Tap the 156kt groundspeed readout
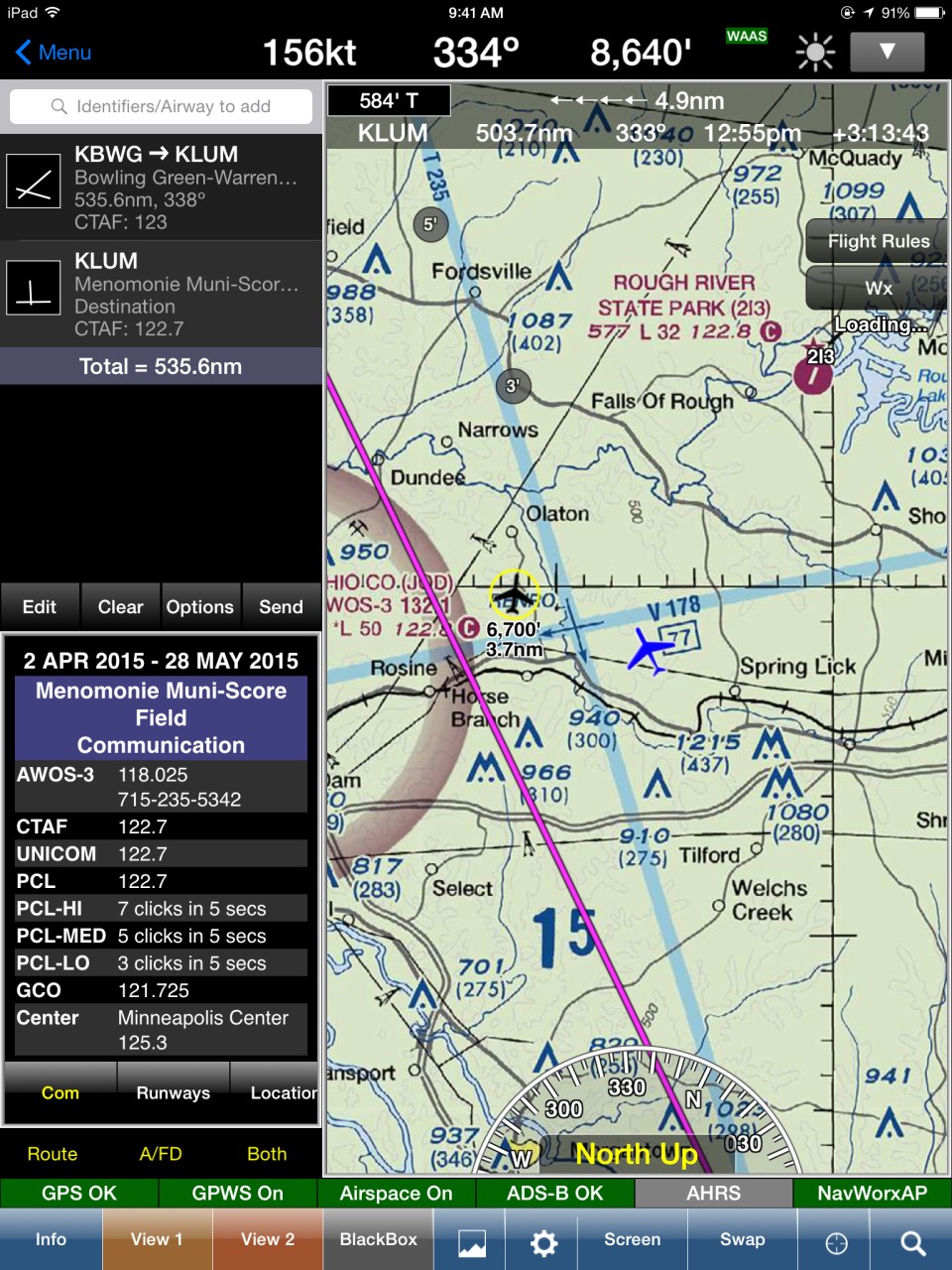This screenshot has width=952, height=1270. pyautogui.click(x=309, y=53)
